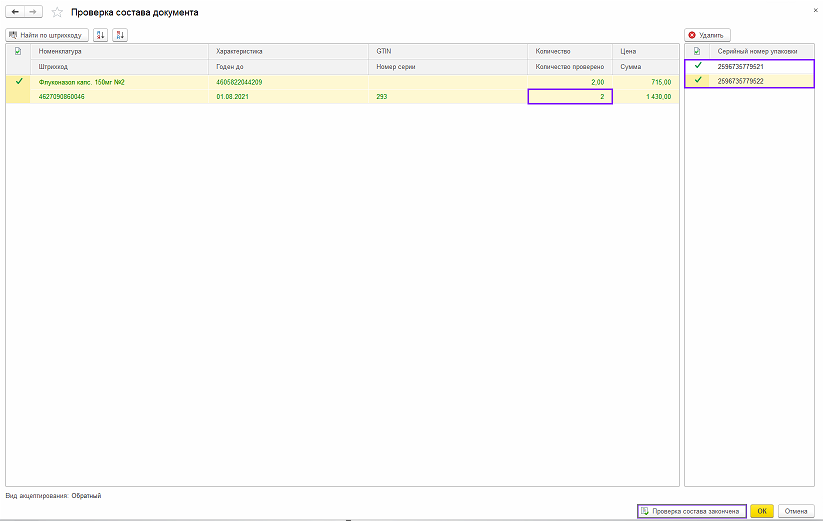This screenshot has height=521, width=823.
Task: Click Проверка состава закончена button
Action: click(x=691, y=511)
